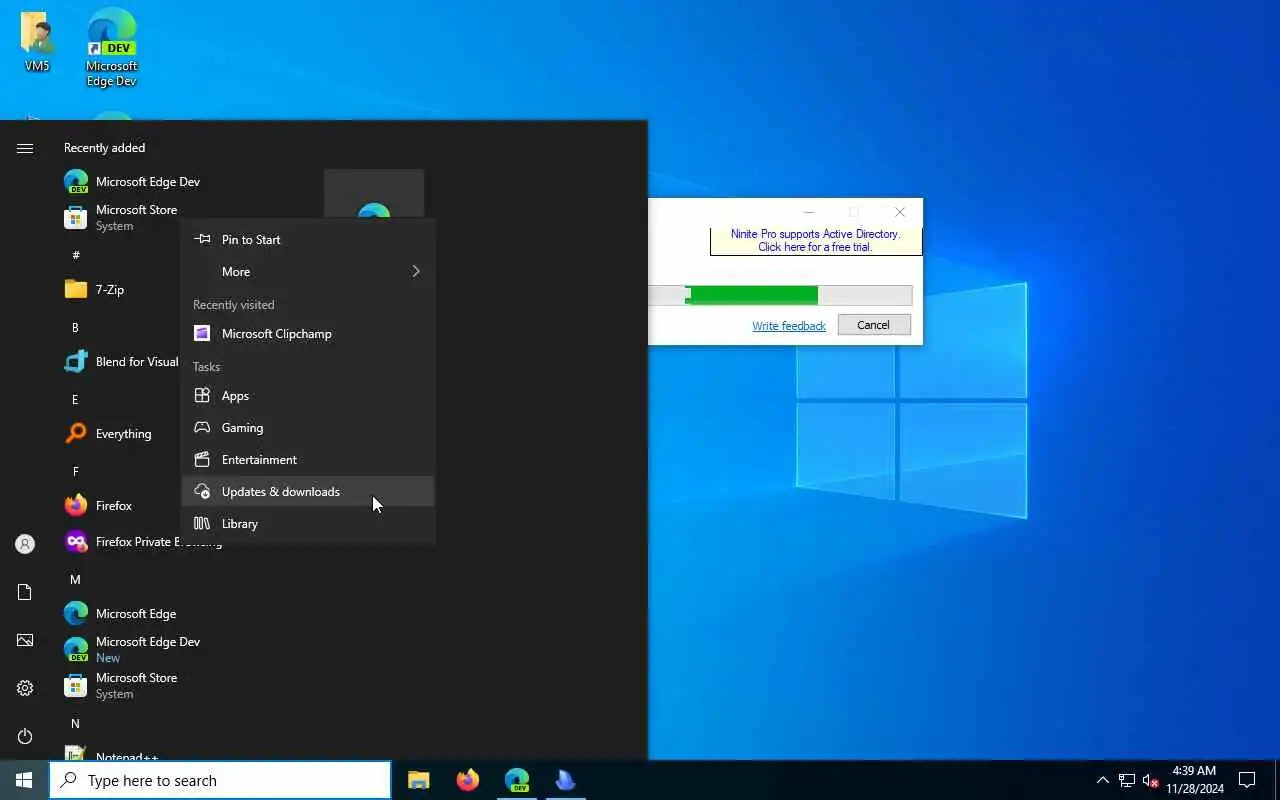Screen dimensions: 1280x800
Task: Expand the Start menu hamburger button
Action: pos(25,148)
